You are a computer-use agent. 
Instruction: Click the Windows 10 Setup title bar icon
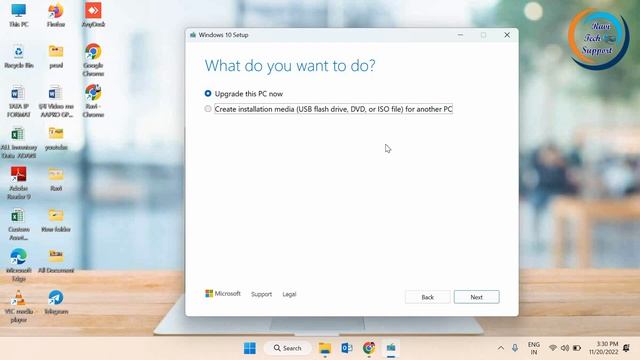coord(193,35)
